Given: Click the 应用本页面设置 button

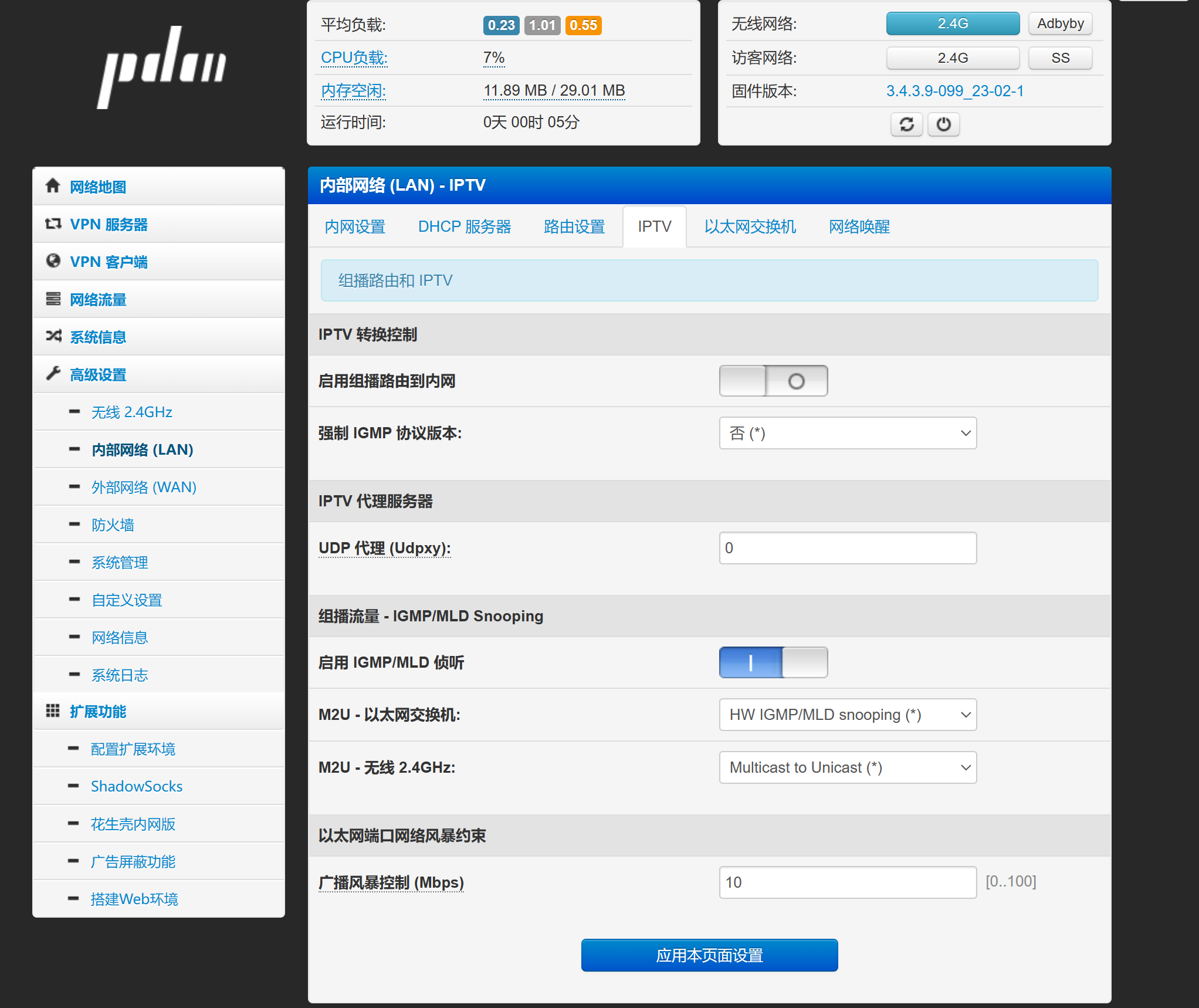Looking at the screenshot, I should click(x=709, y=955).
